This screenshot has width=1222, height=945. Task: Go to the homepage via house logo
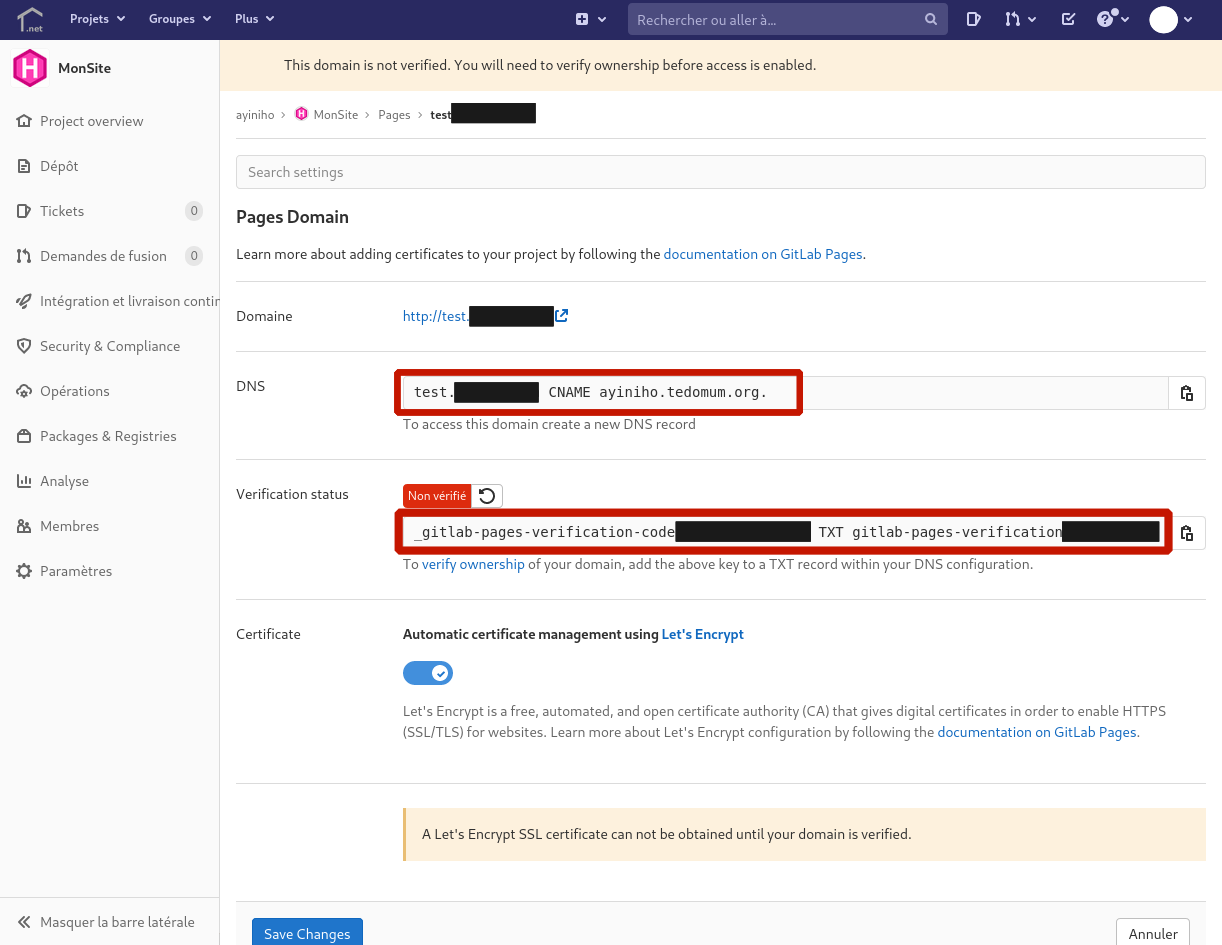coord(30,19)
